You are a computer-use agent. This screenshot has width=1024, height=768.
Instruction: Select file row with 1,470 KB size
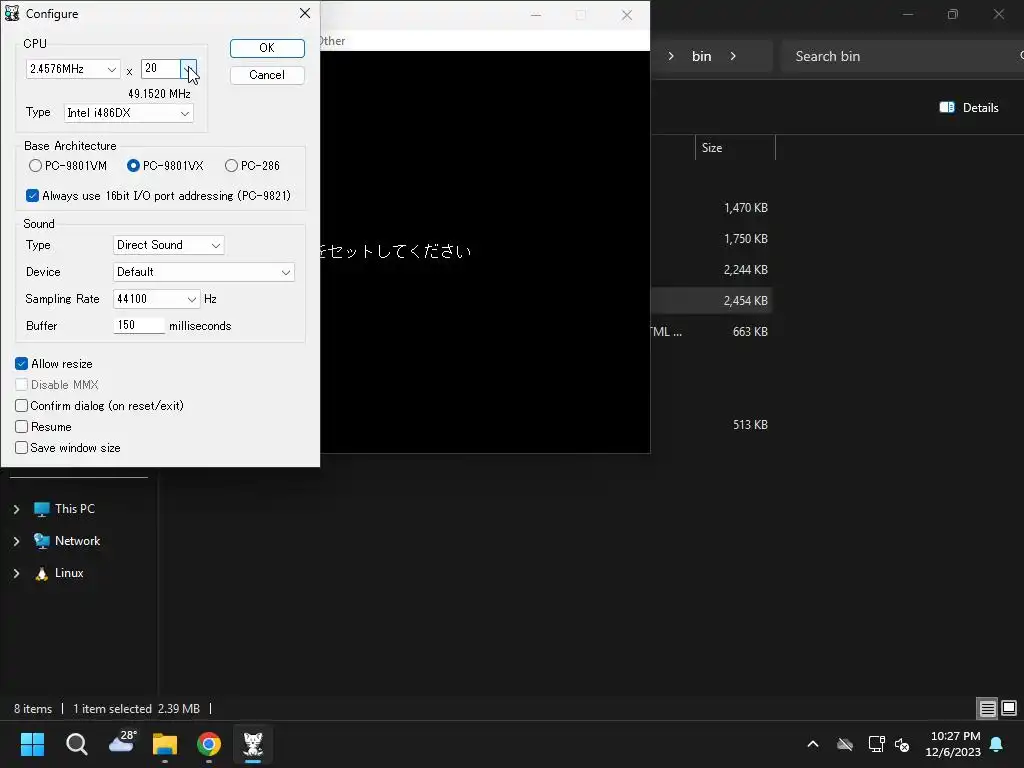[x=711, y=208]
